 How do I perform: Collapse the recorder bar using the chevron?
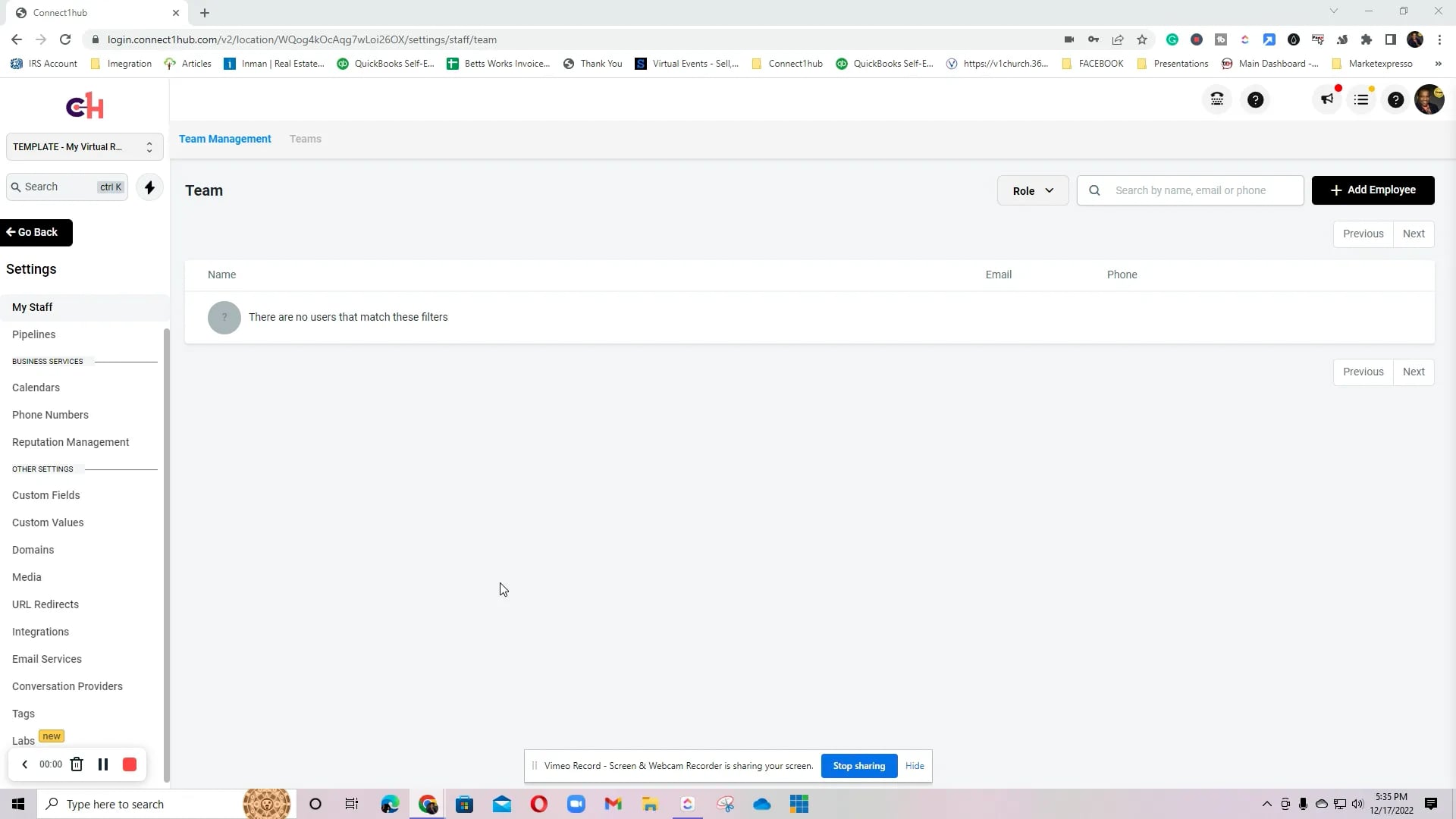coord(24,764)
